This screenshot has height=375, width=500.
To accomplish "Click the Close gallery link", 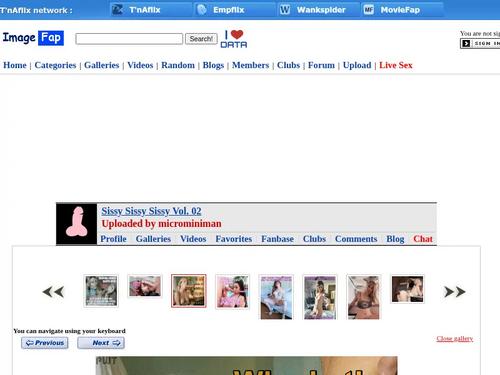I will tap(455, 339).
